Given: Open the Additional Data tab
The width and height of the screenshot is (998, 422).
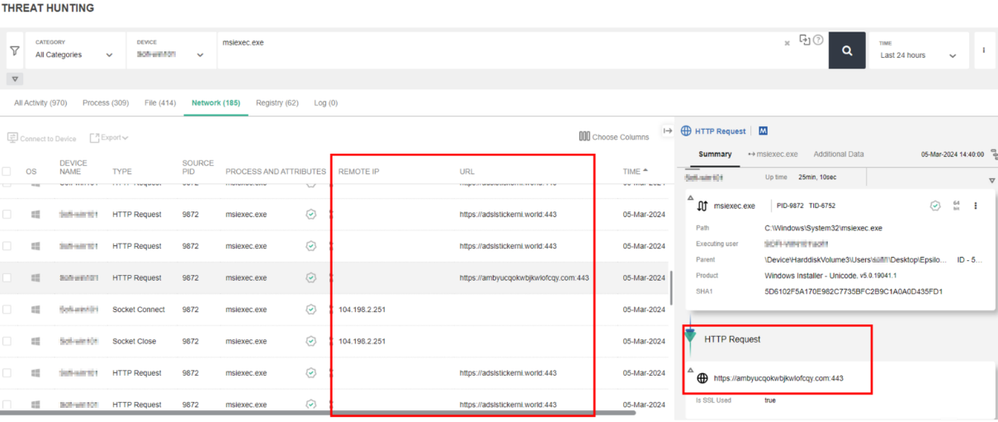Looking at the screenshot, I should point(839,154).
